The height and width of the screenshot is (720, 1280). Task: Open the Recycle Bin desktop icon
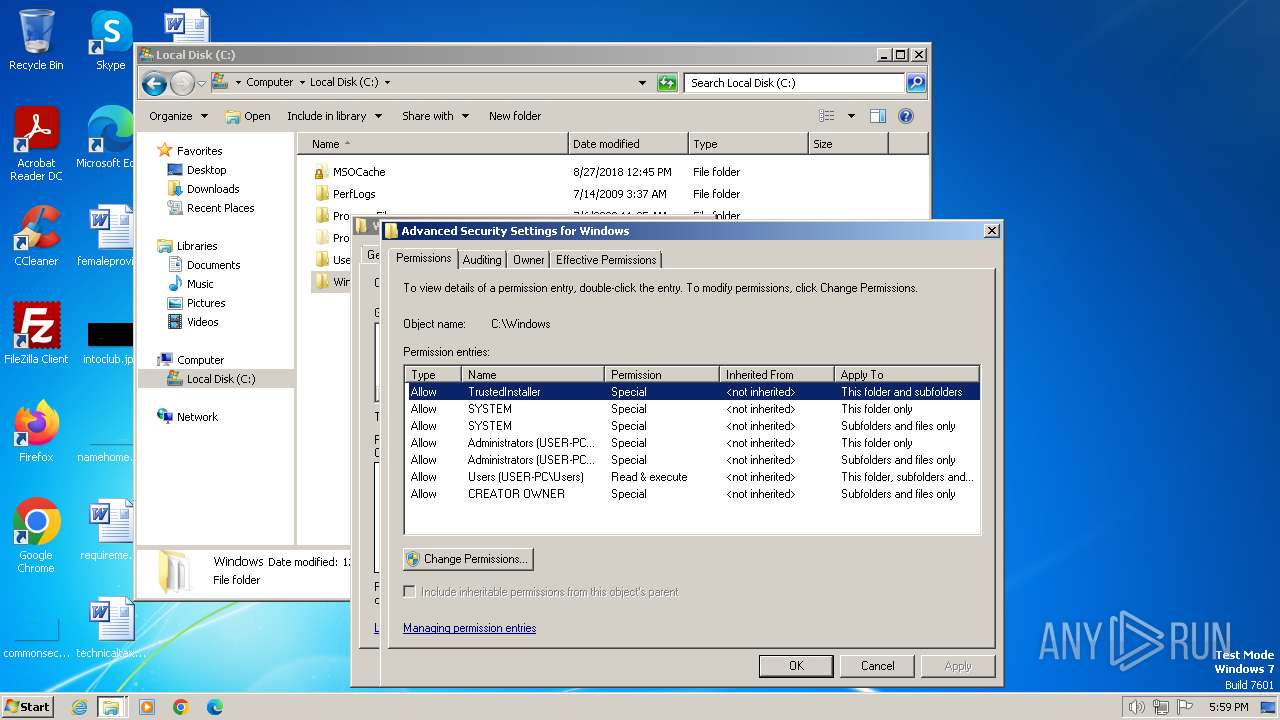(x=36, y=40)
